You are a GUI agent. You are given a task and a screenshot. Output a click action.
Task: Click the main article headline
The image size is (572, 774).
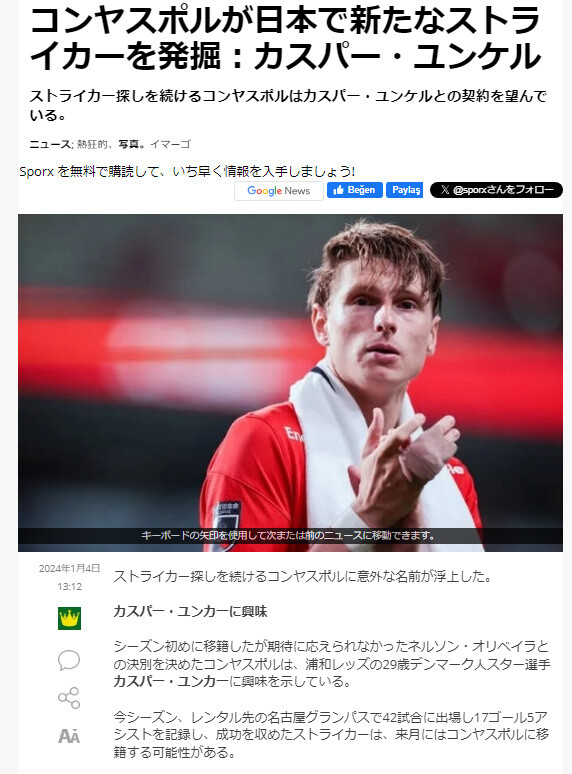pyautogui.click(x=285, y=39)
